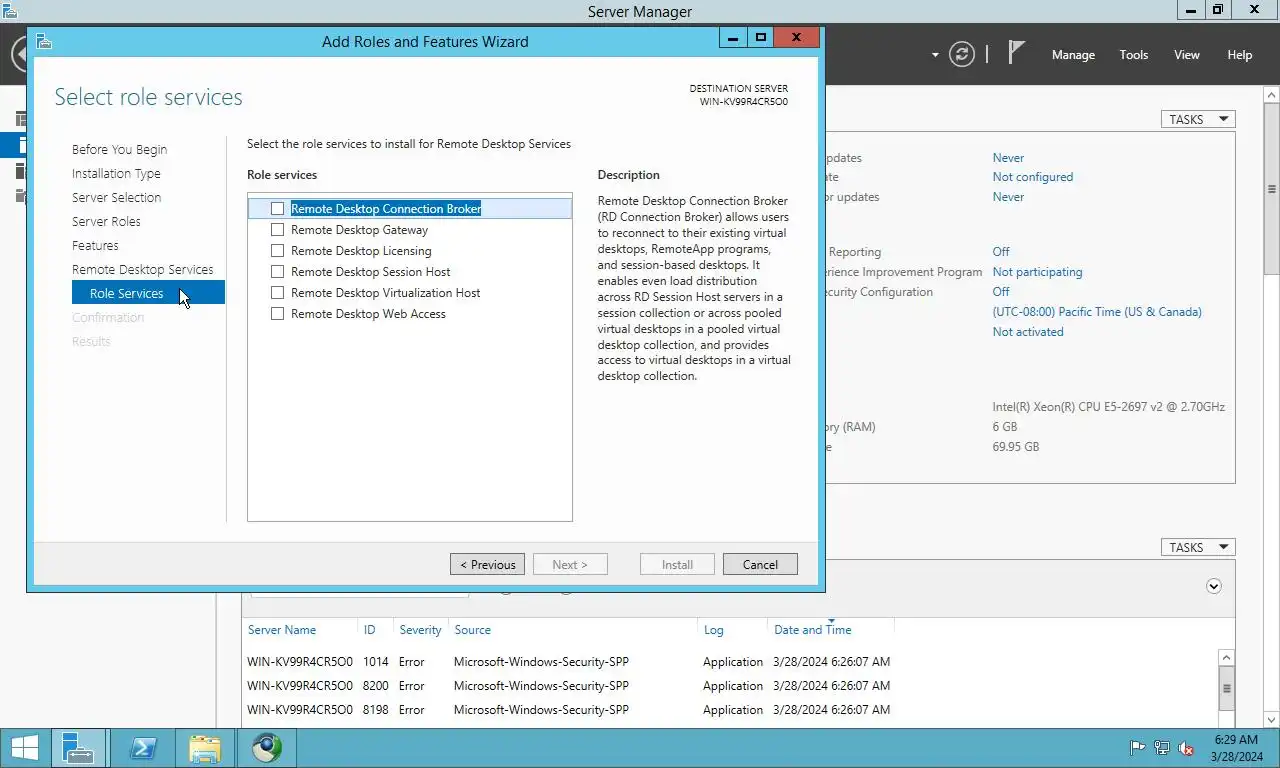Sort events by ID column
The width and height of the screenshot is (1280, 768).
pyautogui.click(x=369, y=630)
